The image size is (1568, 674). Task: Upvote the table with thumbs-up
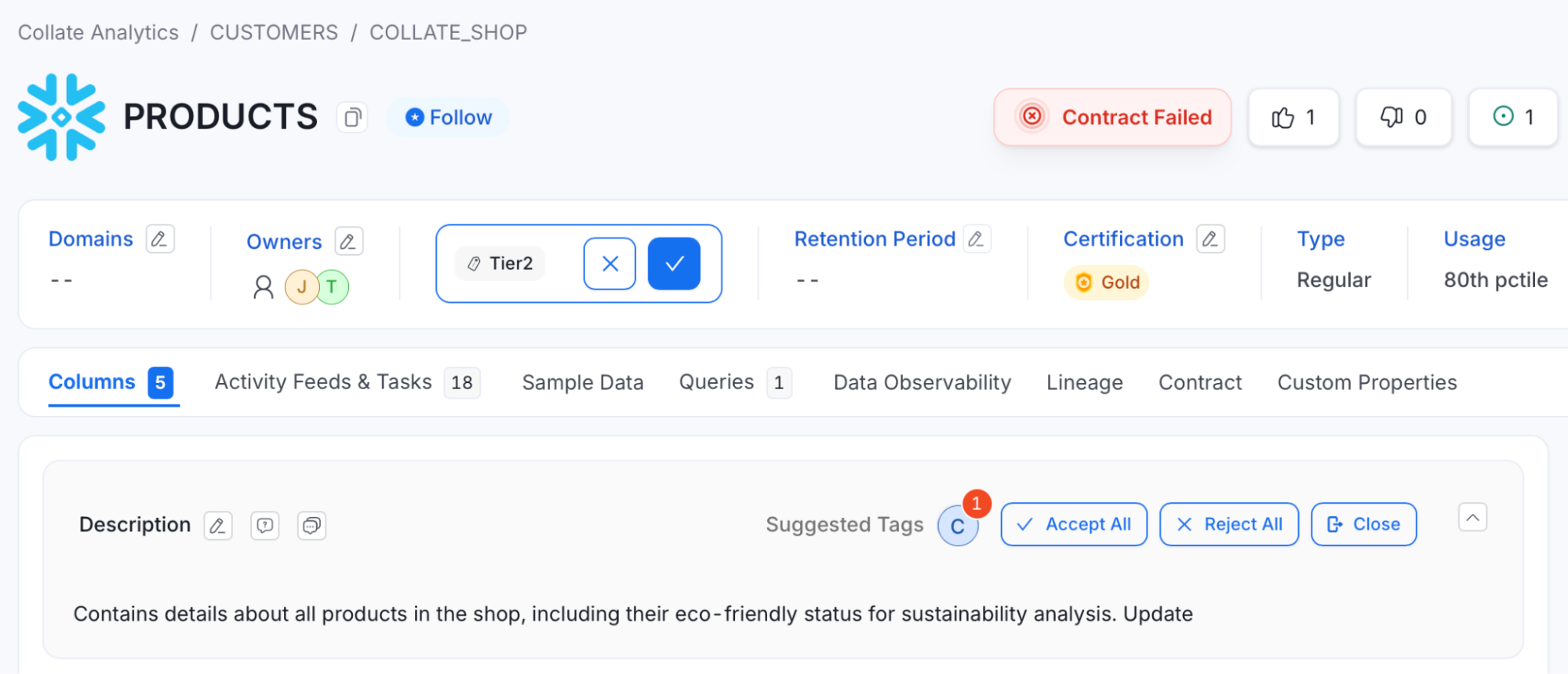(1293, 118)
